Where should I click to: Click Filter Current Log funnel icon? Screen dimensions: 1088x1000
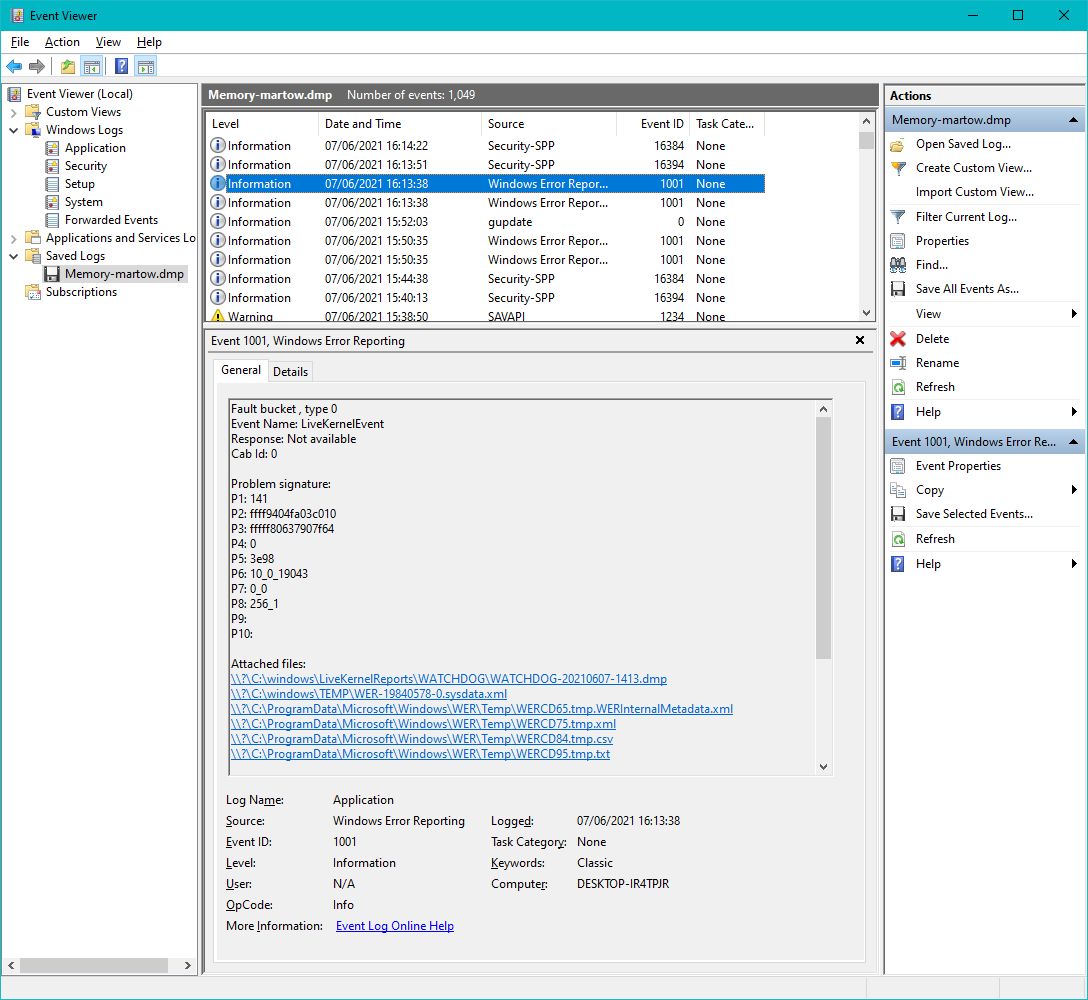(898, 217)
